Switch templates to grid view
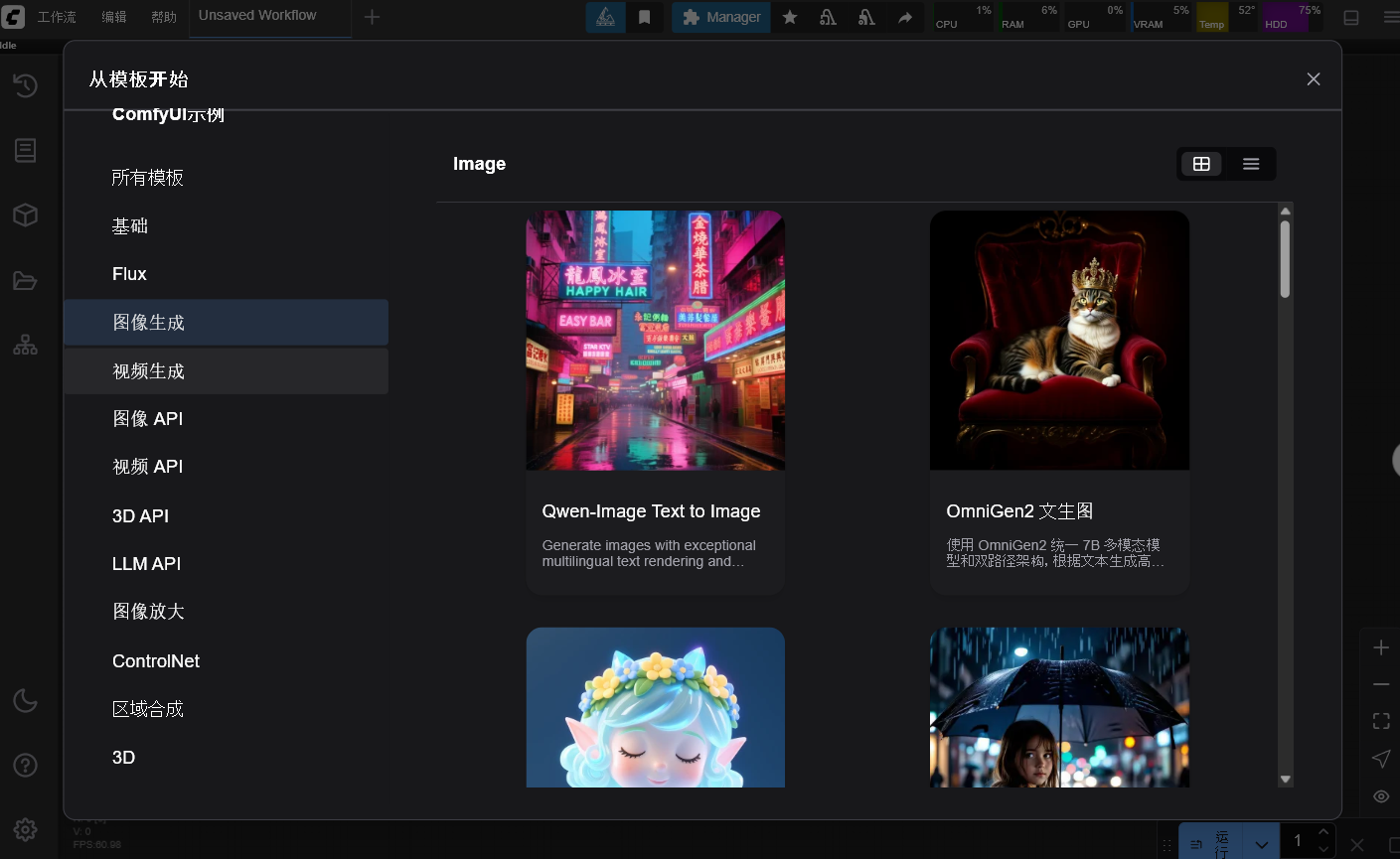Image resolution: width=1400 pixels, height=859 pixels. click(1201, 164)
